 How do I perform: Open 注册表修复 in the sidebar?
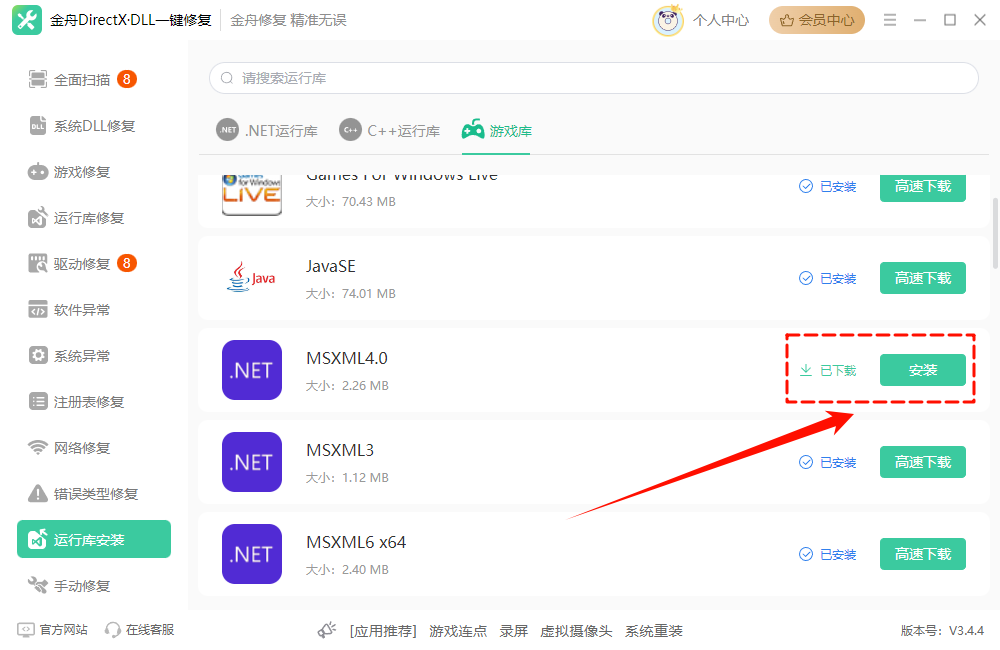click(94, 401)
